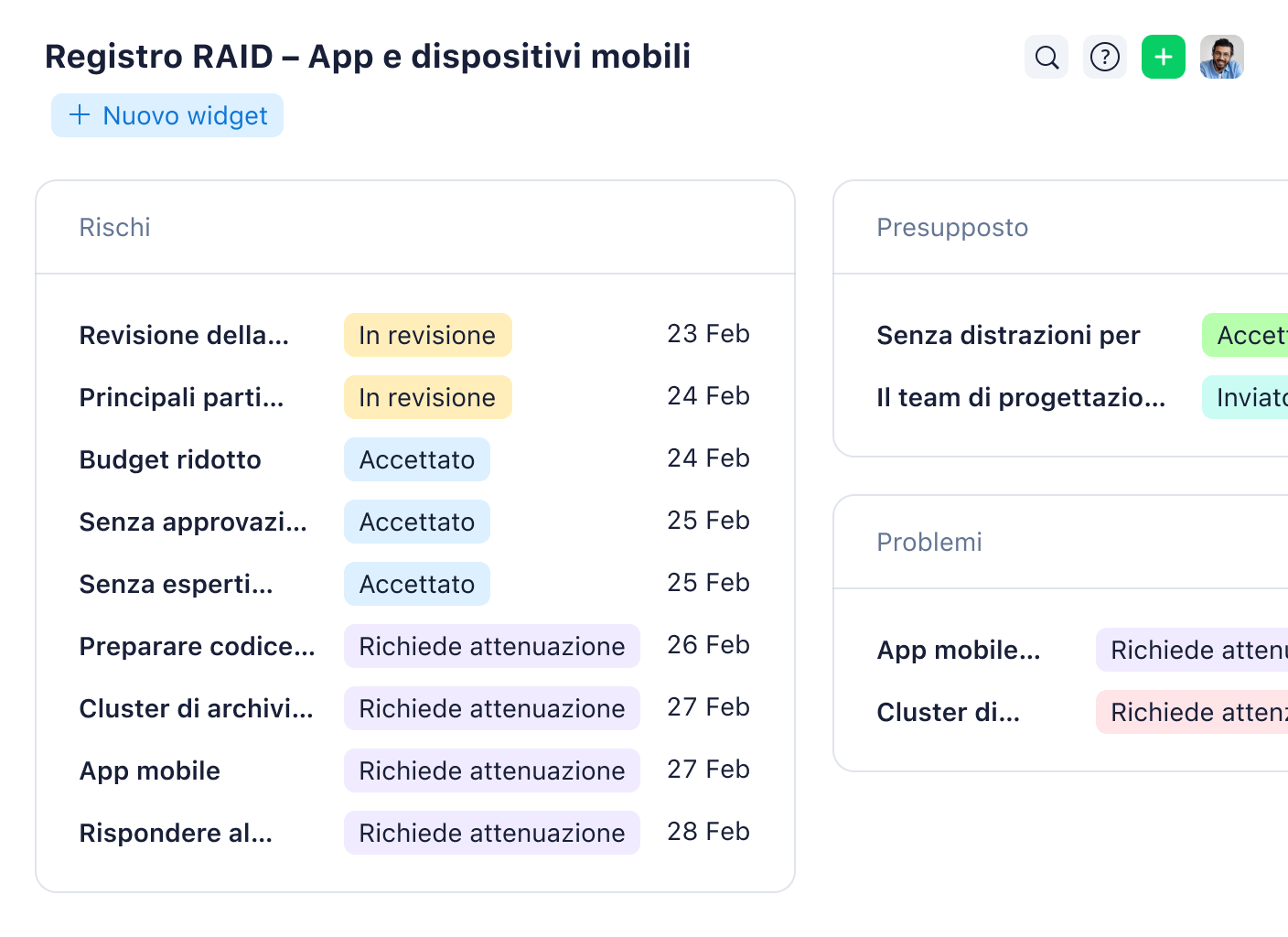The image size is (1288, 937).
Task: Select the Rispondere al risk entry
Action: tap(177, 833)
